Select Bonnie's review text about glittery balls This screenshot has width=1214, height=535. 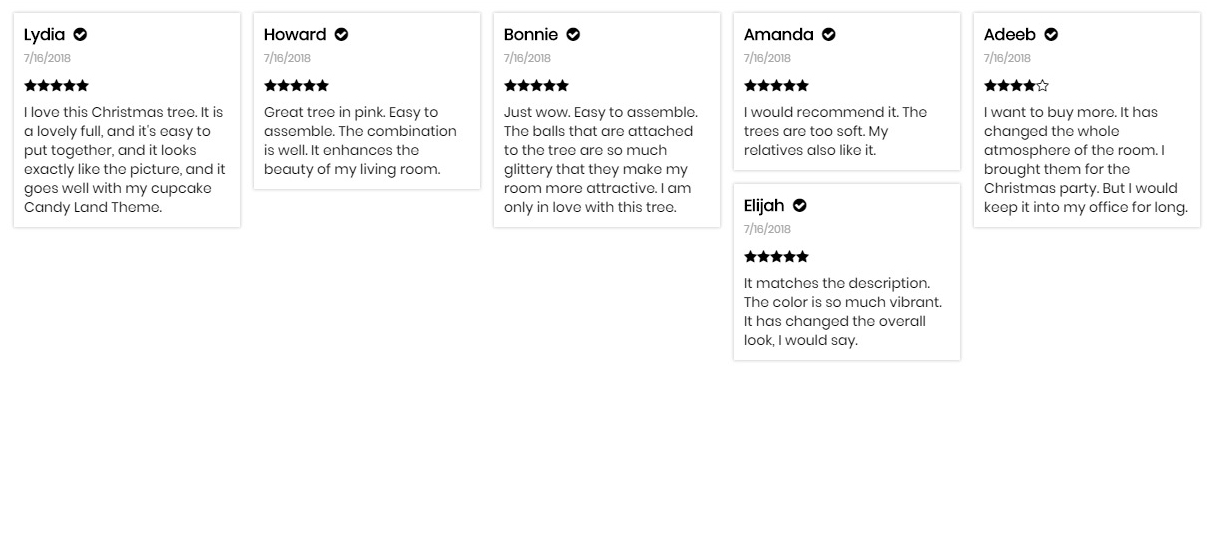[602, 160]
